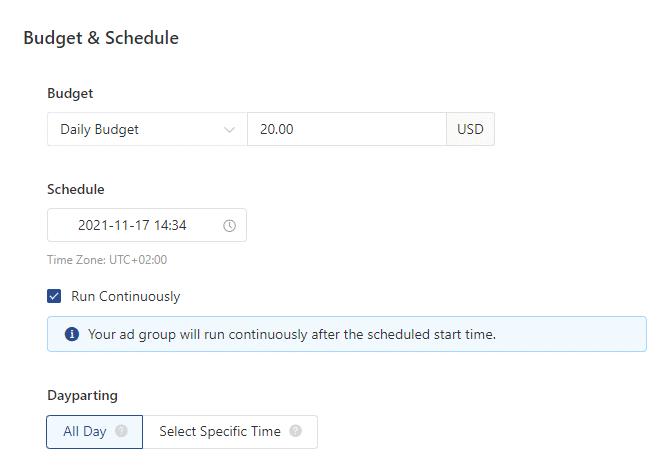Click the help icon beside All Day
Image resolution: width=666 pixels, height=475 pixels.
click(121, 432)
